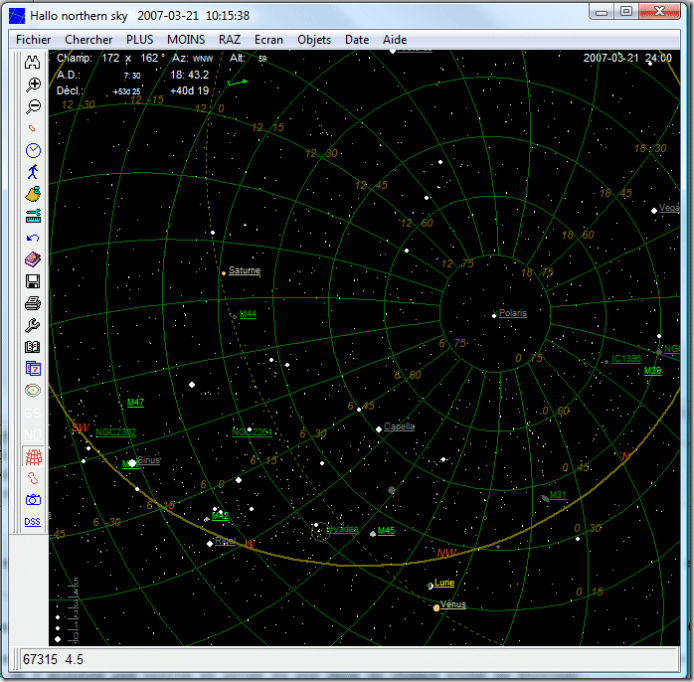Select the M39 object label

click(x=652, y=371)
